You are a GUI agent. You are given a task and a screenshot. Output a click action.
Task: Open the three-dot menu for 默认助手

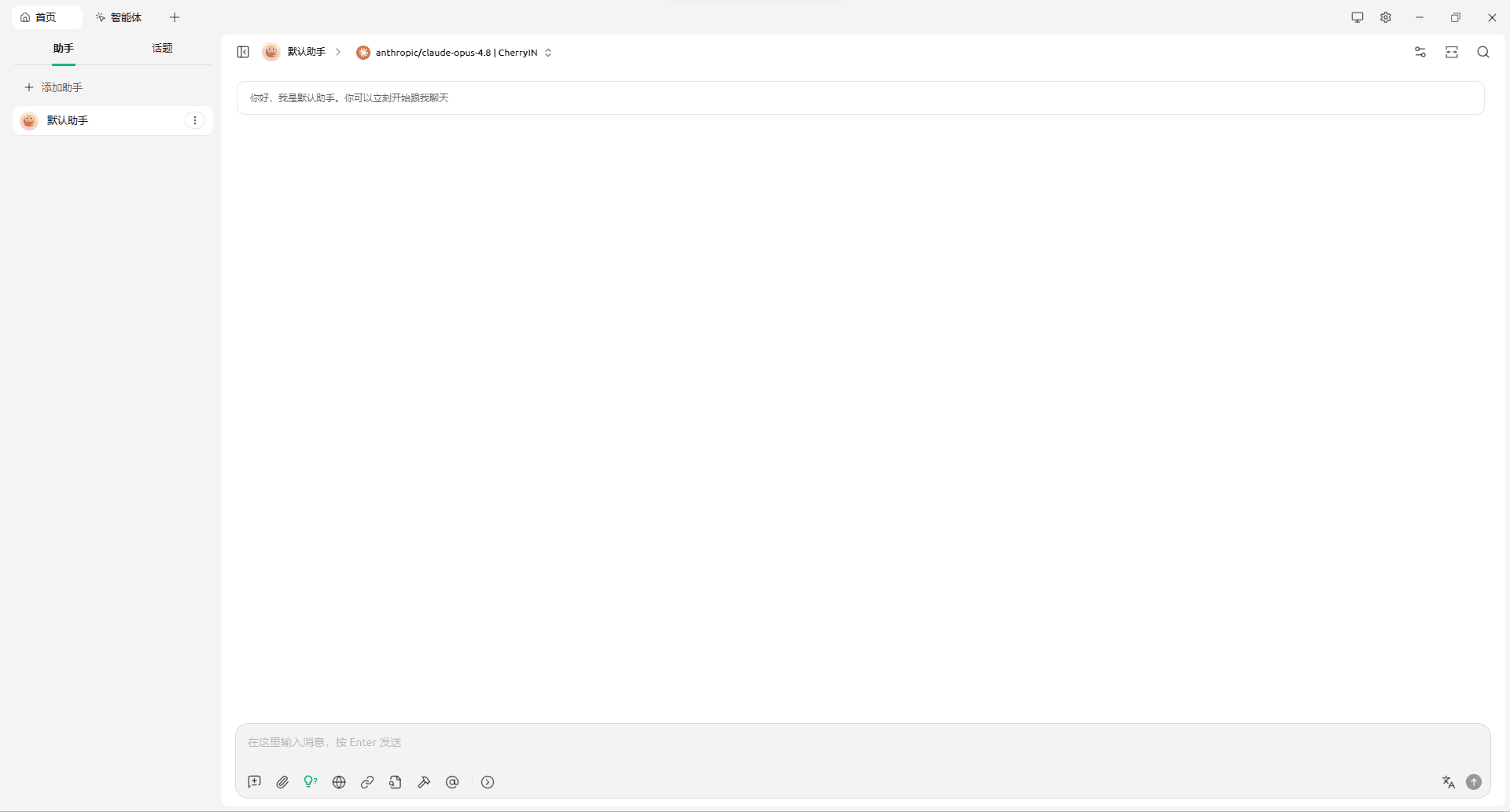[195, 120]
